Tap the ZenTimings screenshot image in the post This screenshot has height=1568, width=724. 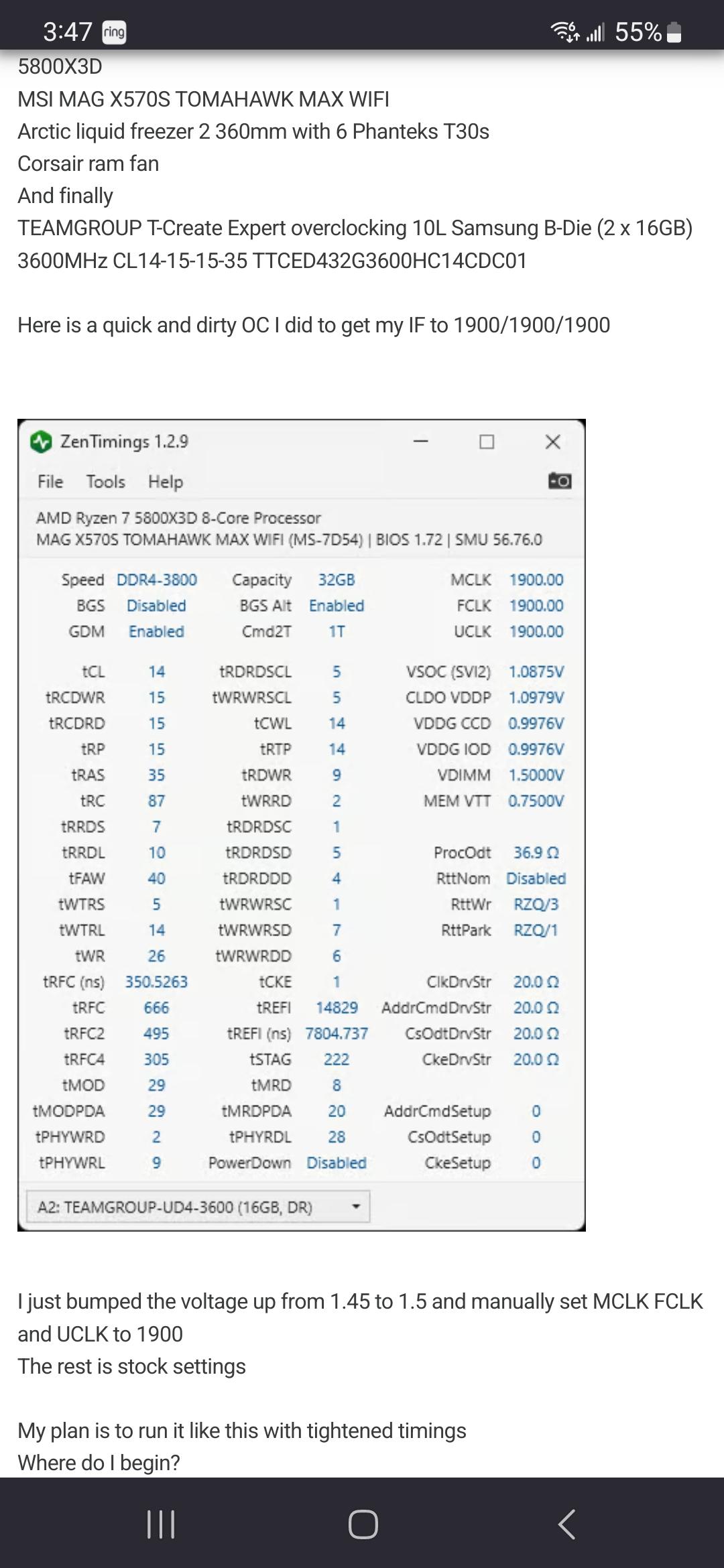click(x=302, y=826)
